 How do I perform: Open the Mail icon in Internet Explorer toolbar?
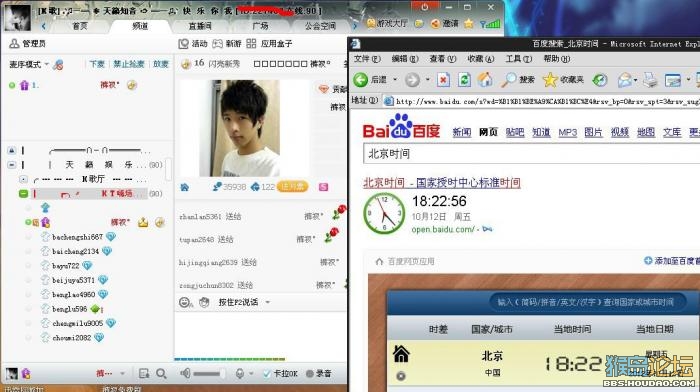(x=625, y=80)
